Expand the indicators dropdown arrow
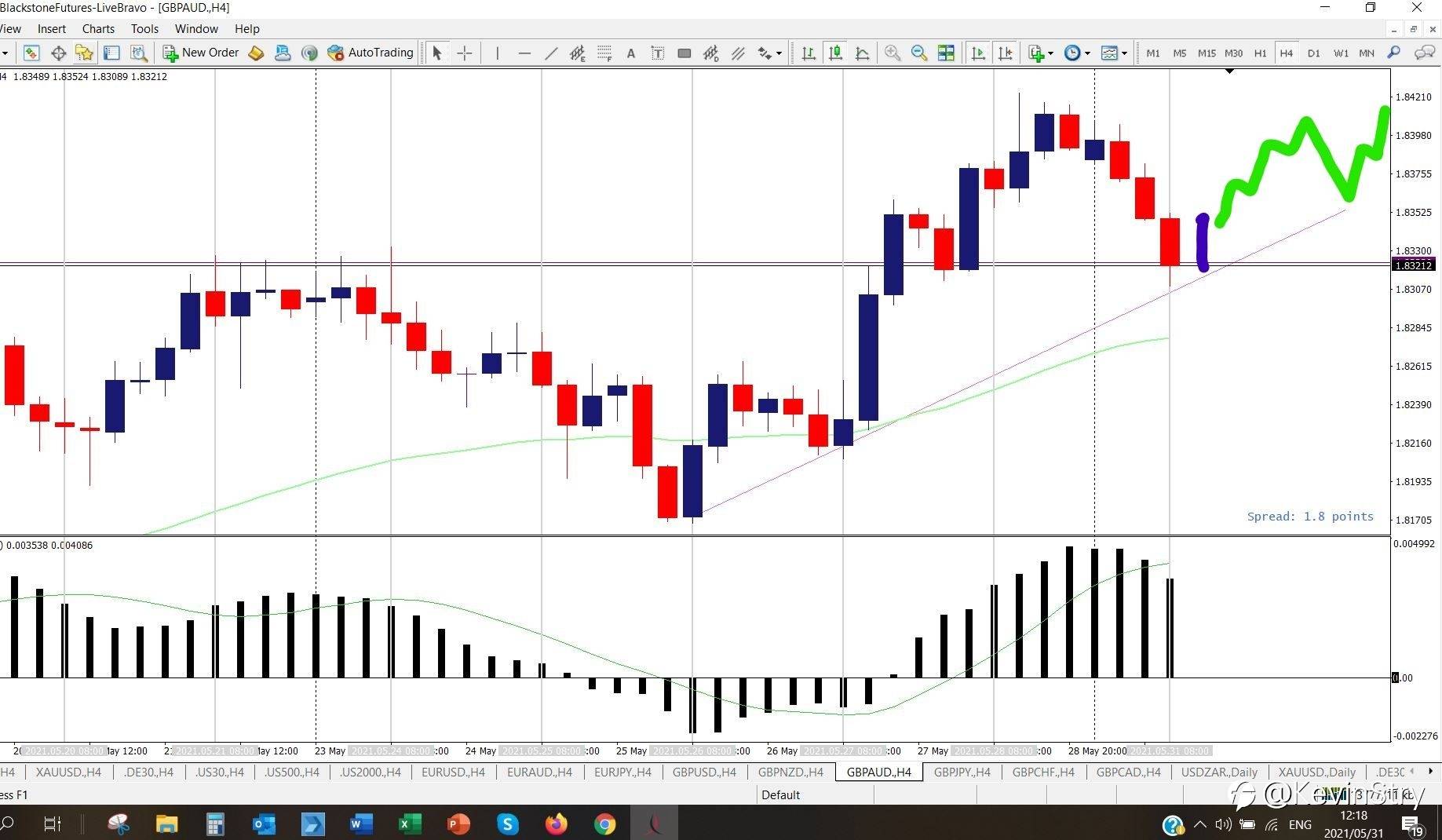1442x840 pixels. coord(1050,53)
